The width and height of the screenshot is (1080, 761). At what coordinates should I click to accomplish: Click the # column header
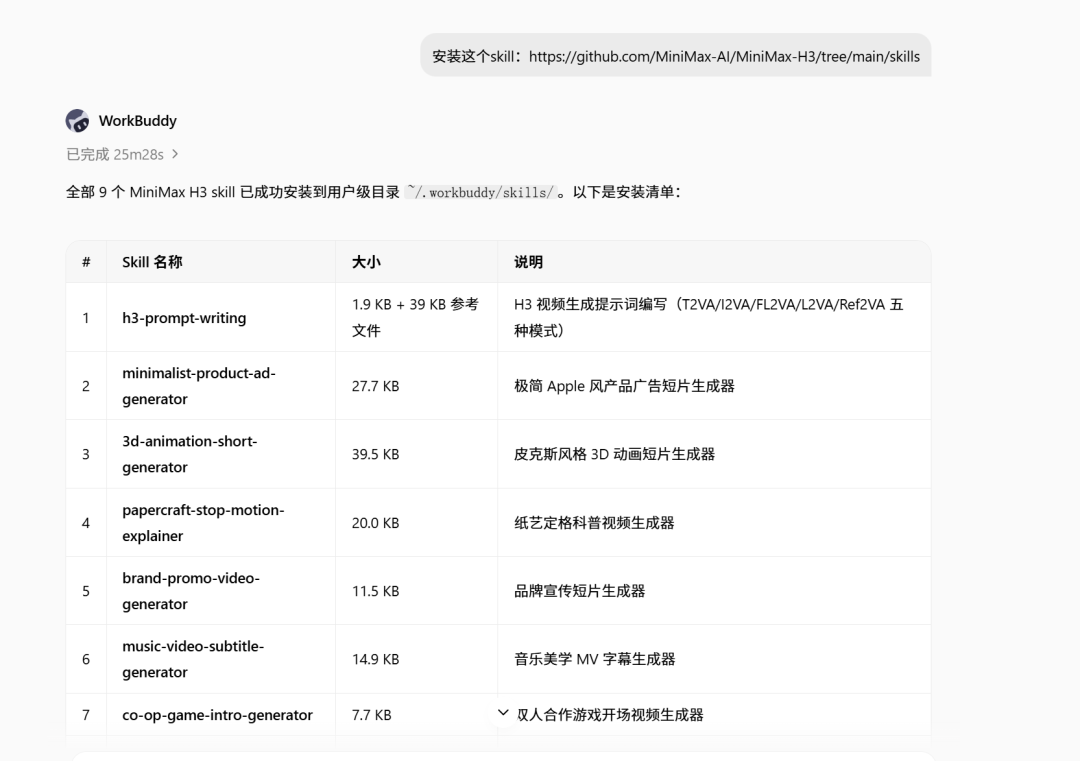click(x=86, y=262)
